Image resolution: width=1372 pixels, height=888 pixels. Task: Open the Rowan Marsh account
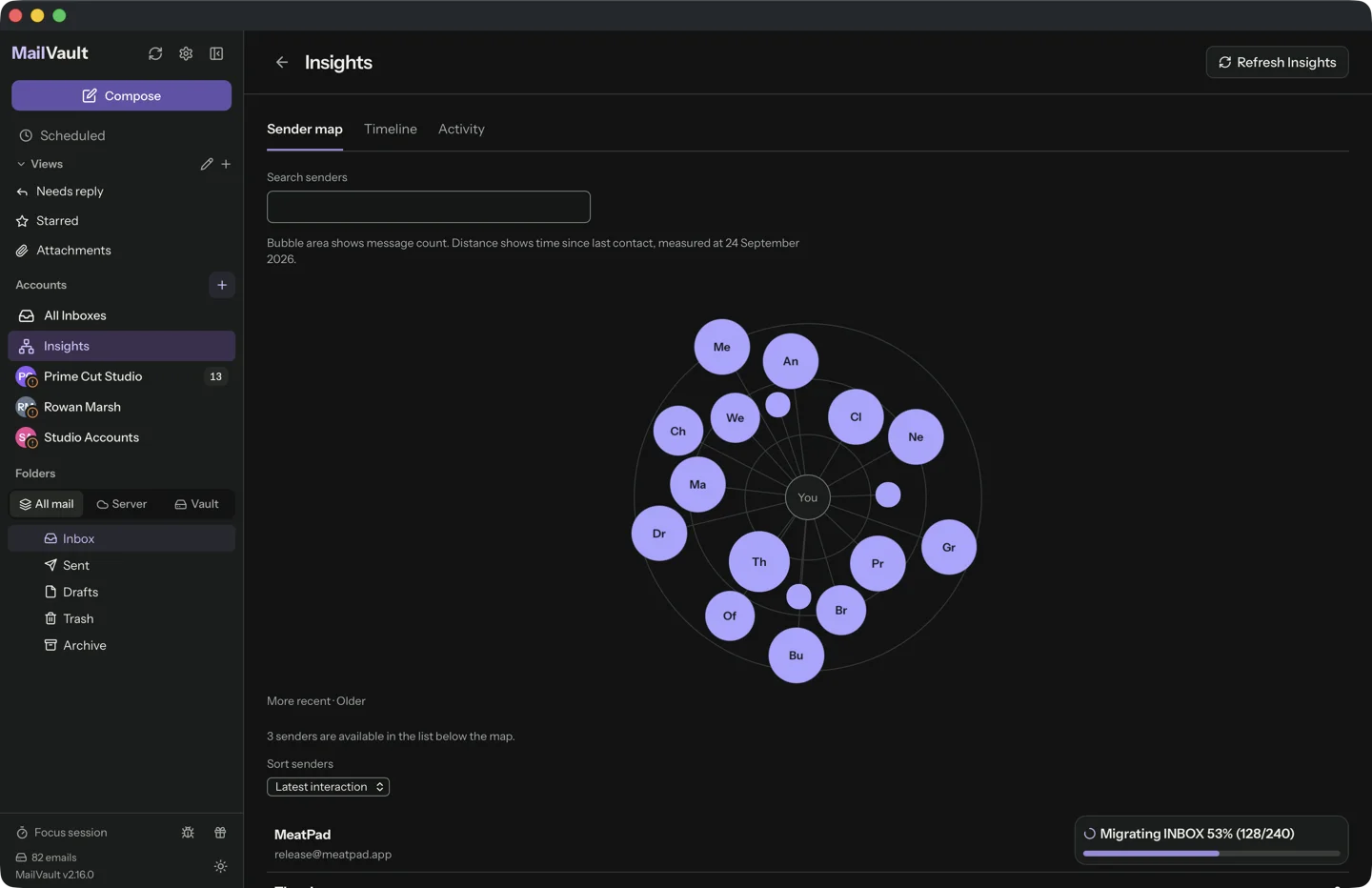click(121, 407)
